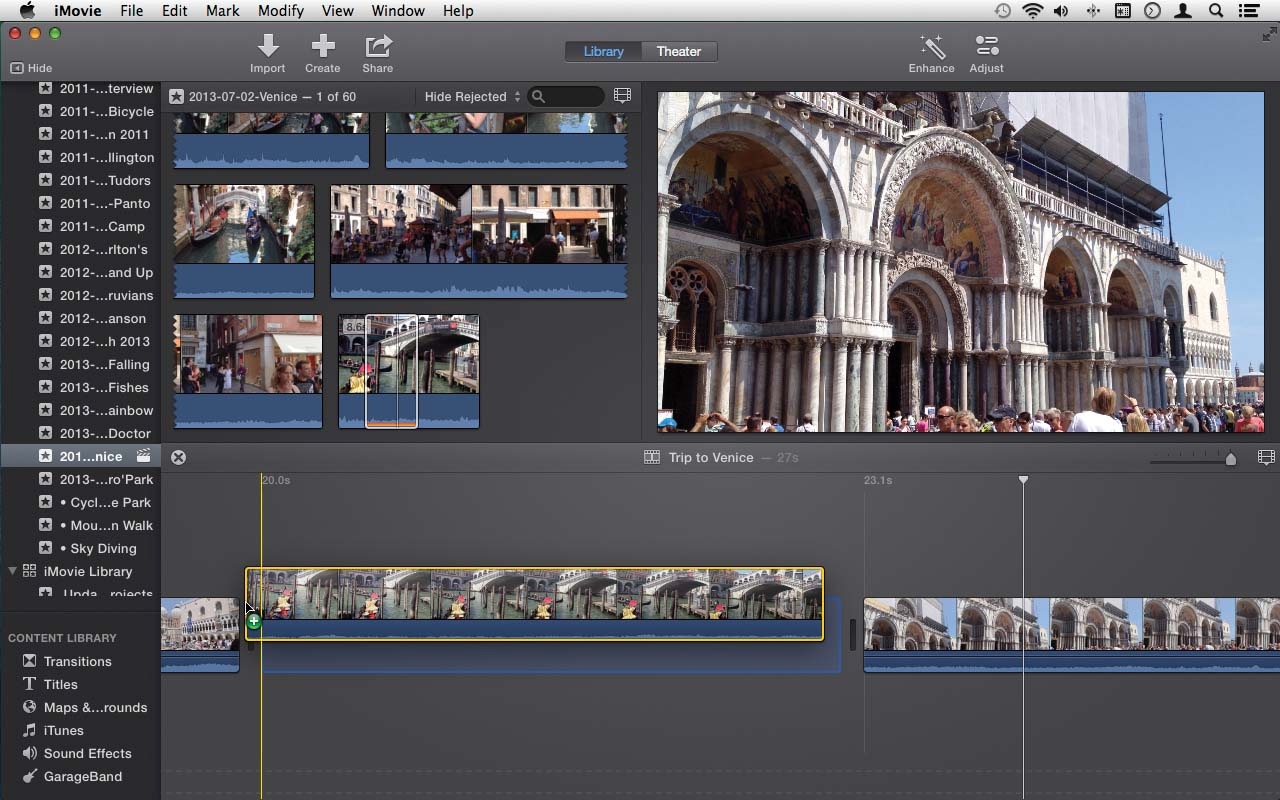Open GarageBand content library

coord(82,776)
